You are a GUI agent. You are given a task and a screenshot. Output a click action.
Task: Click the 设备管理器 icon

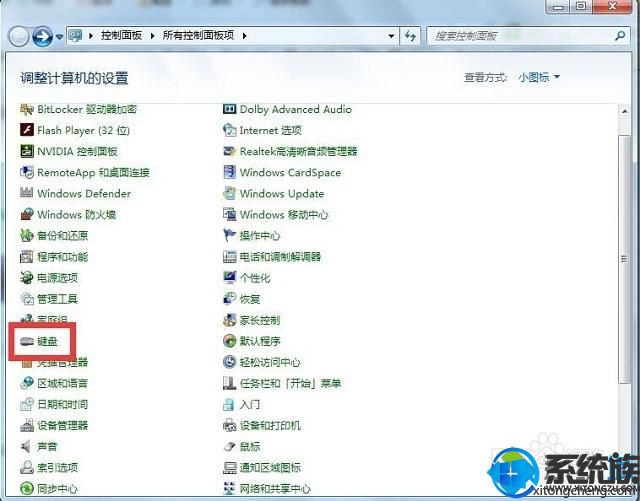coord(27,425)
